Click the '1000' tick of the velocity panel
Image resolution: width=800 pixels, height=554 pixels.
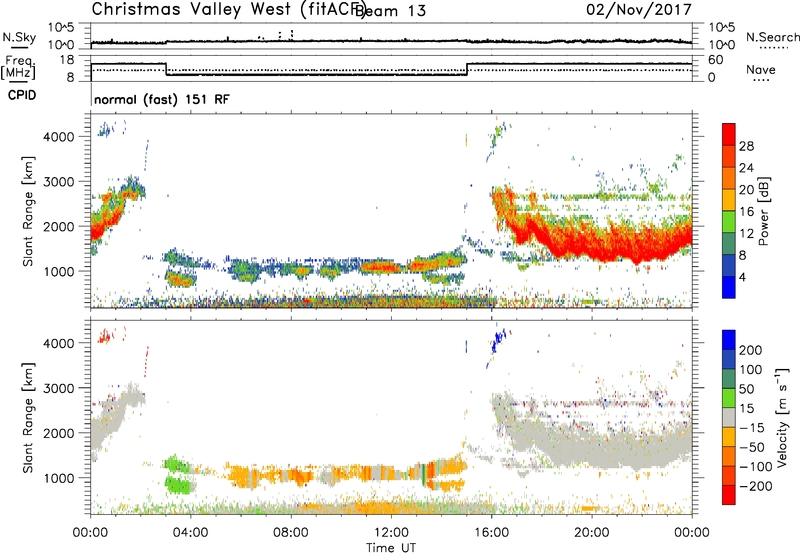tap(59, 478)
